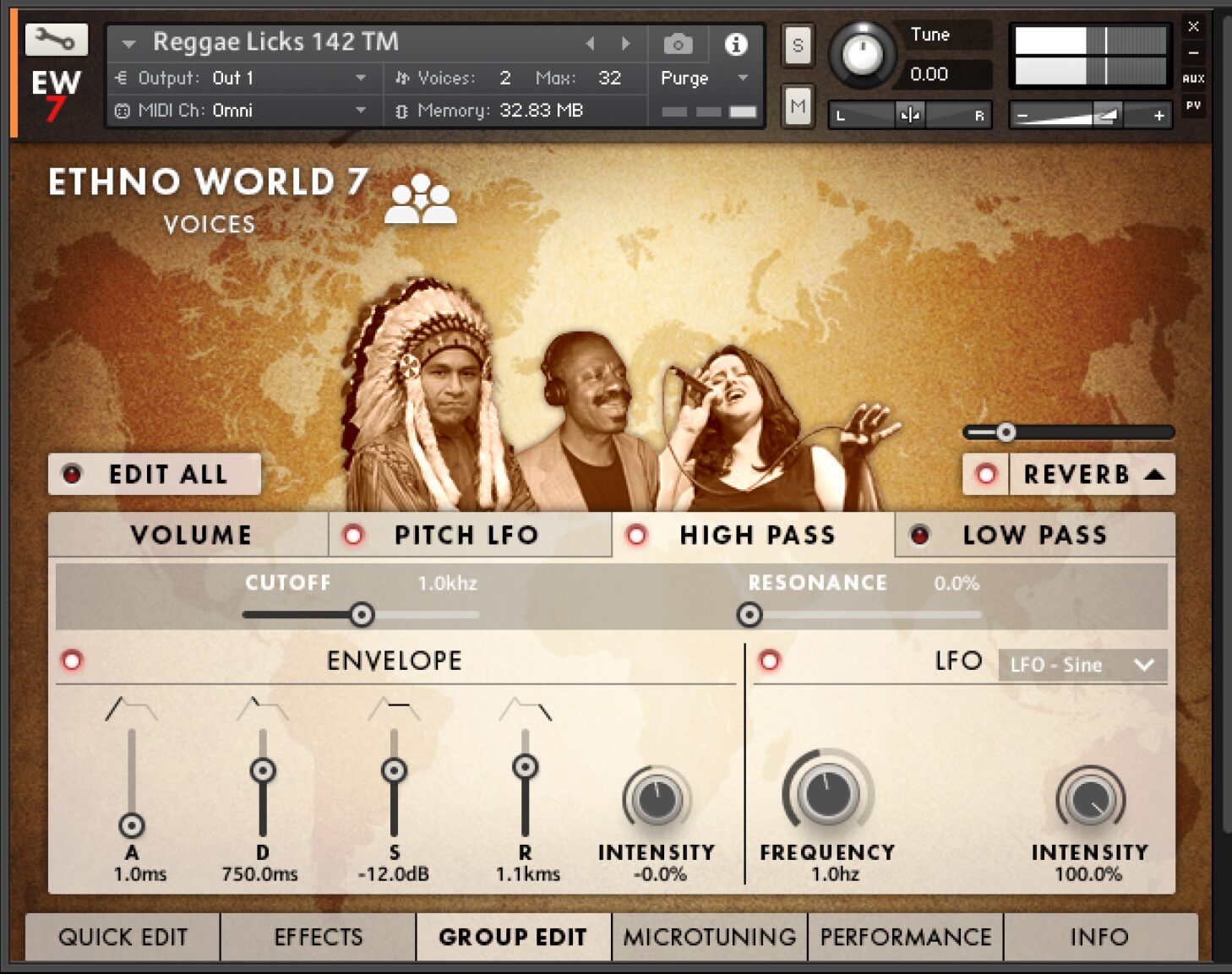
Task: Click the Attack A slider handle
Action: pos(132,824)
